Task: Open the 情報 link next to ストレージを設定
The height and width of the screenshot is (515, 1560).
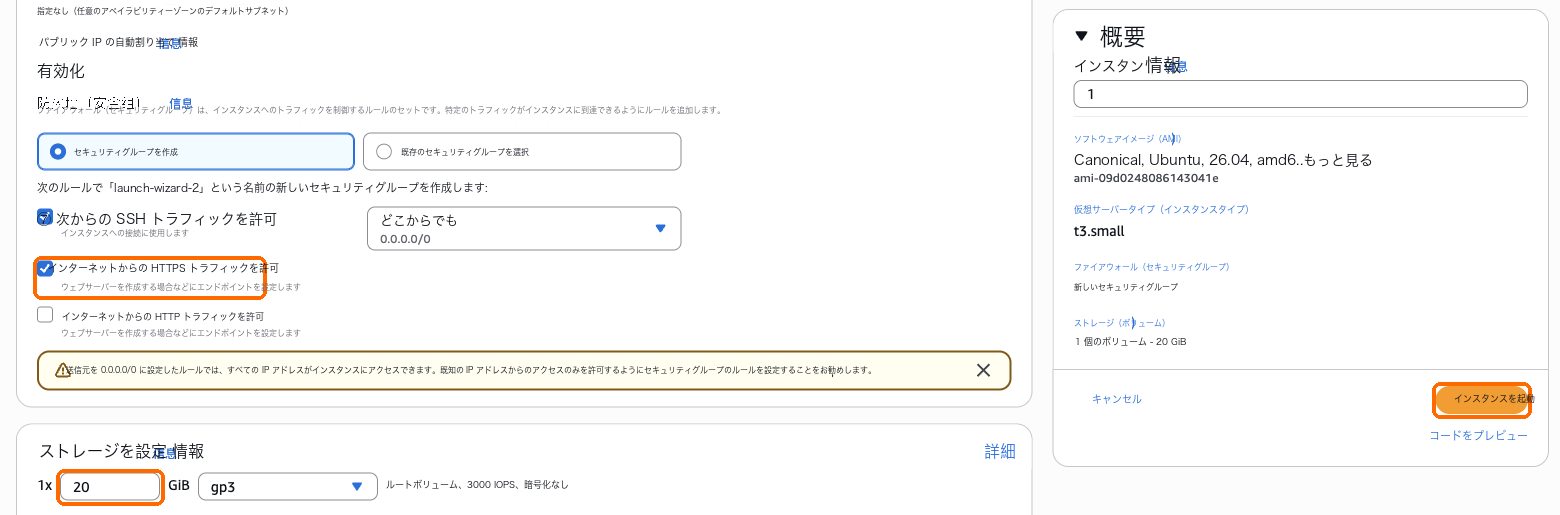Action: click(165, 452)
